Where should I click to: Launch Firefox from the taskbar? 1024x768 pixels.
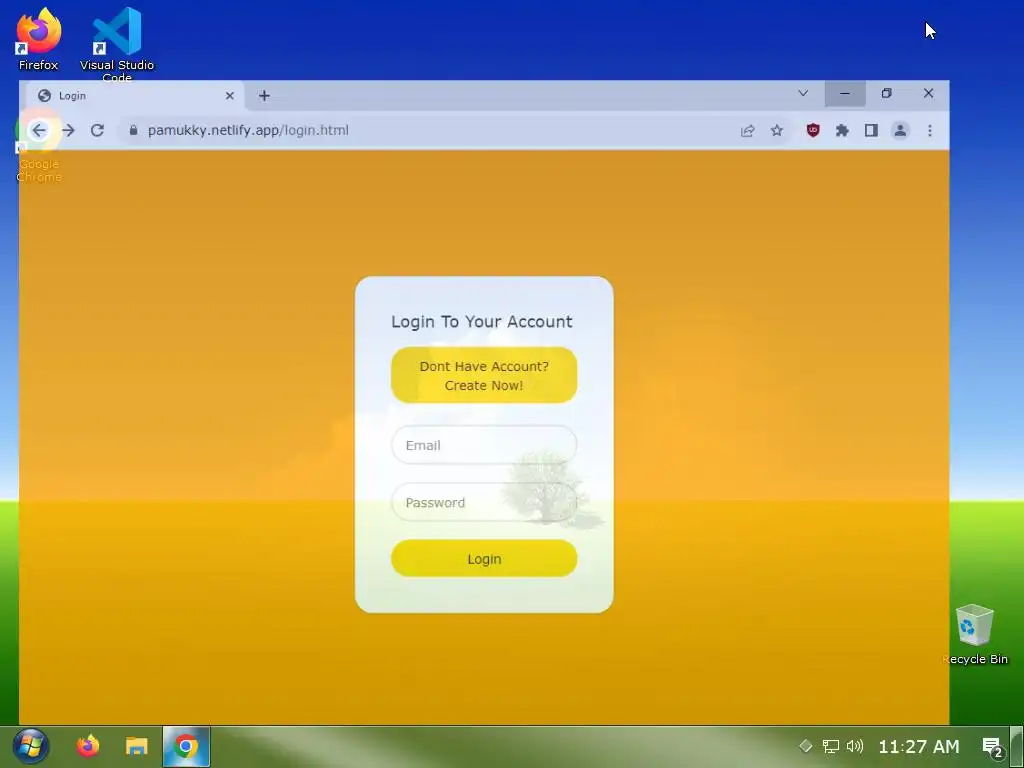pyautogui.click(x=88, y=746)
